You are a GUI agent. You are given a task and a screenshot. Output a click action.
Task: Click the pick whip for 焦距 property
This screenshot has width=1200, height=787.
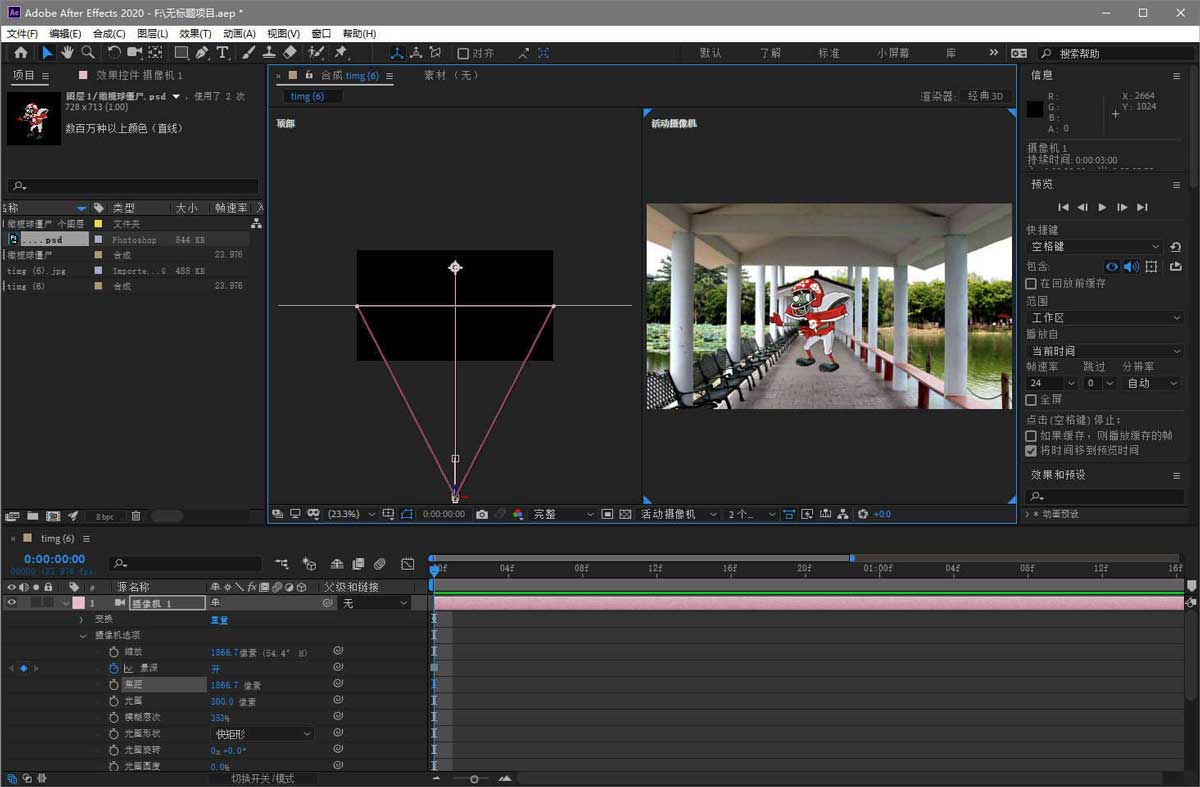click(x=338, y=685)
